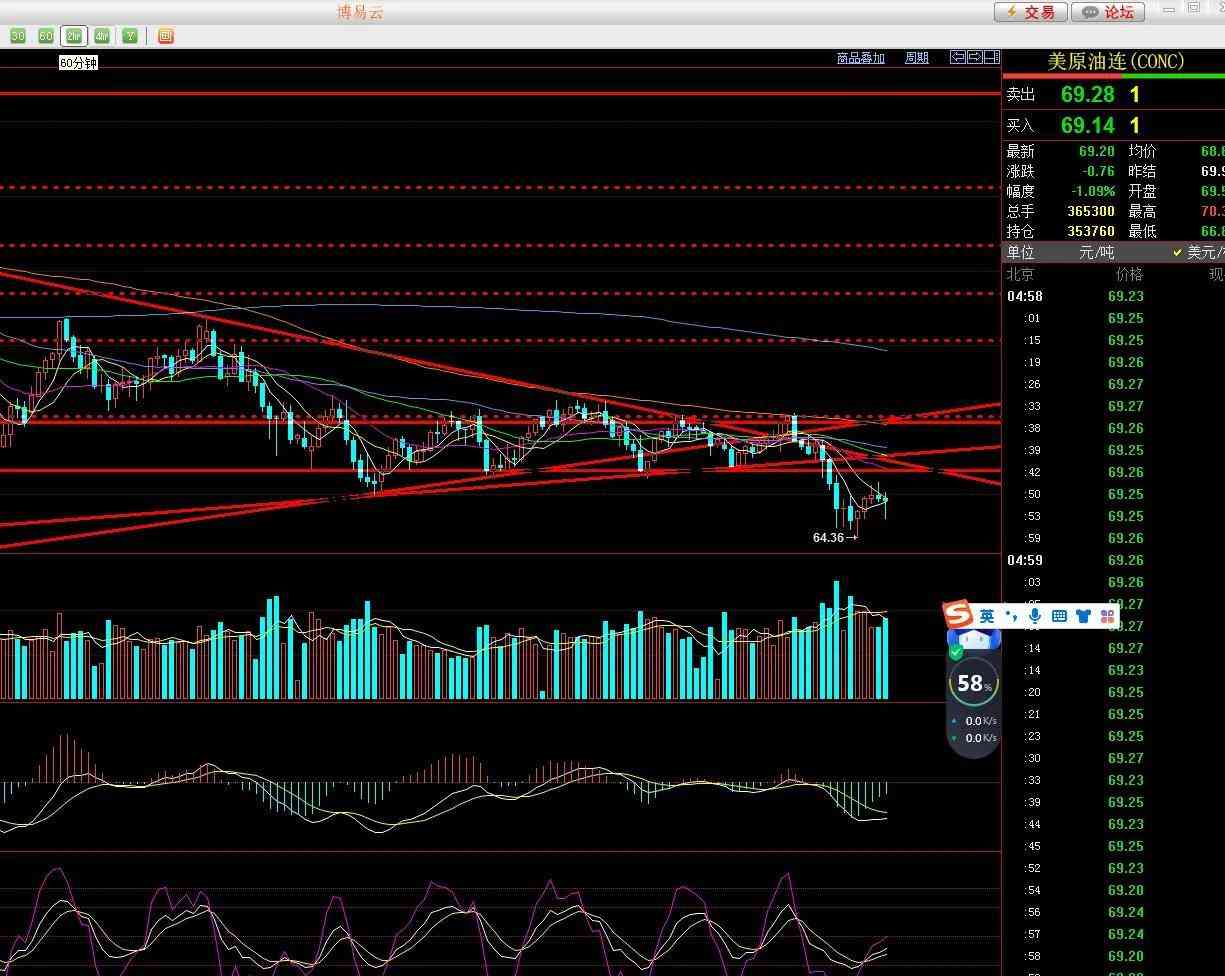
Task: Select 元/吨 as price unit
Action: point(1096,253)
